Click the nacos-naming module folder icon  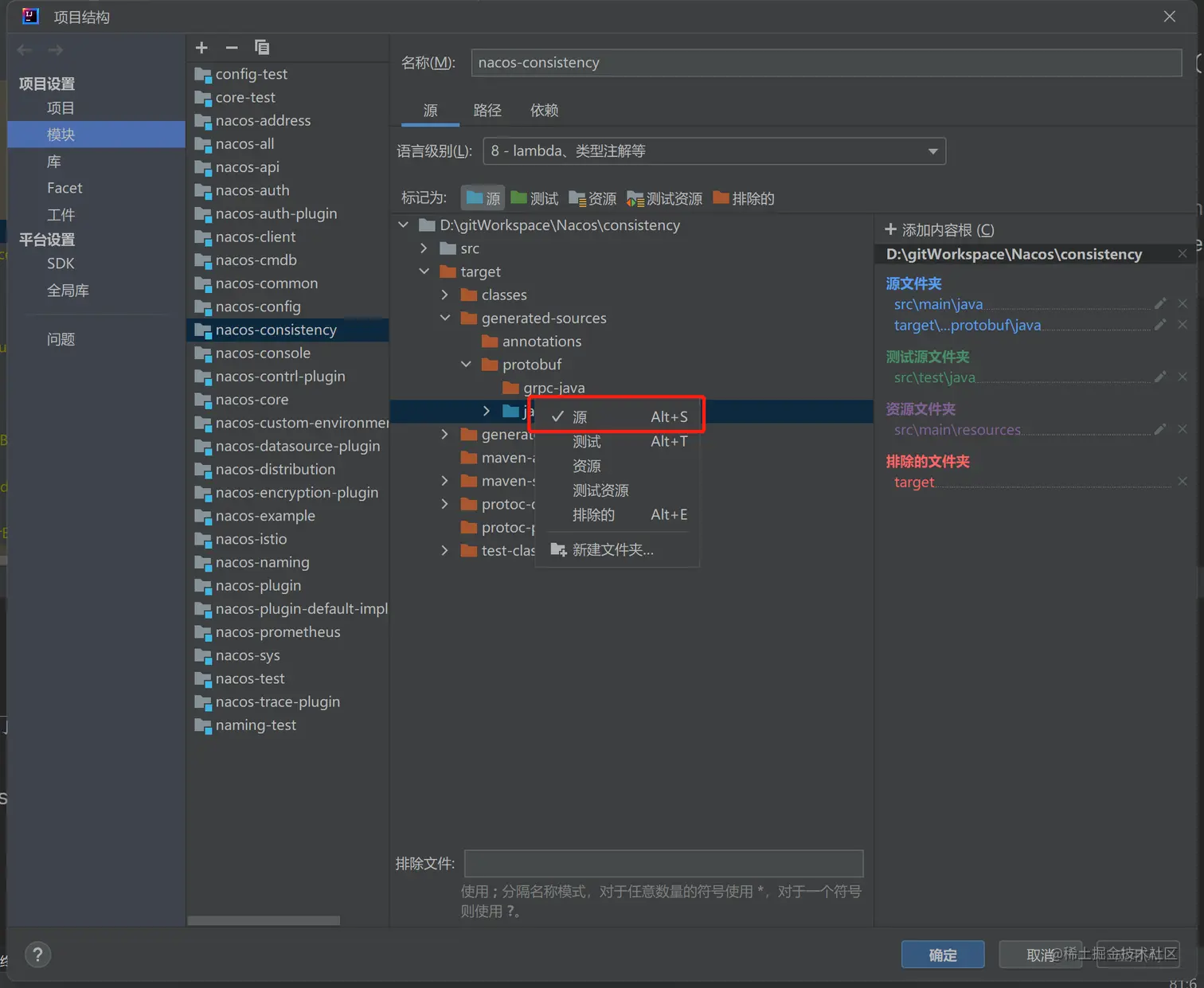click(203, 562)
